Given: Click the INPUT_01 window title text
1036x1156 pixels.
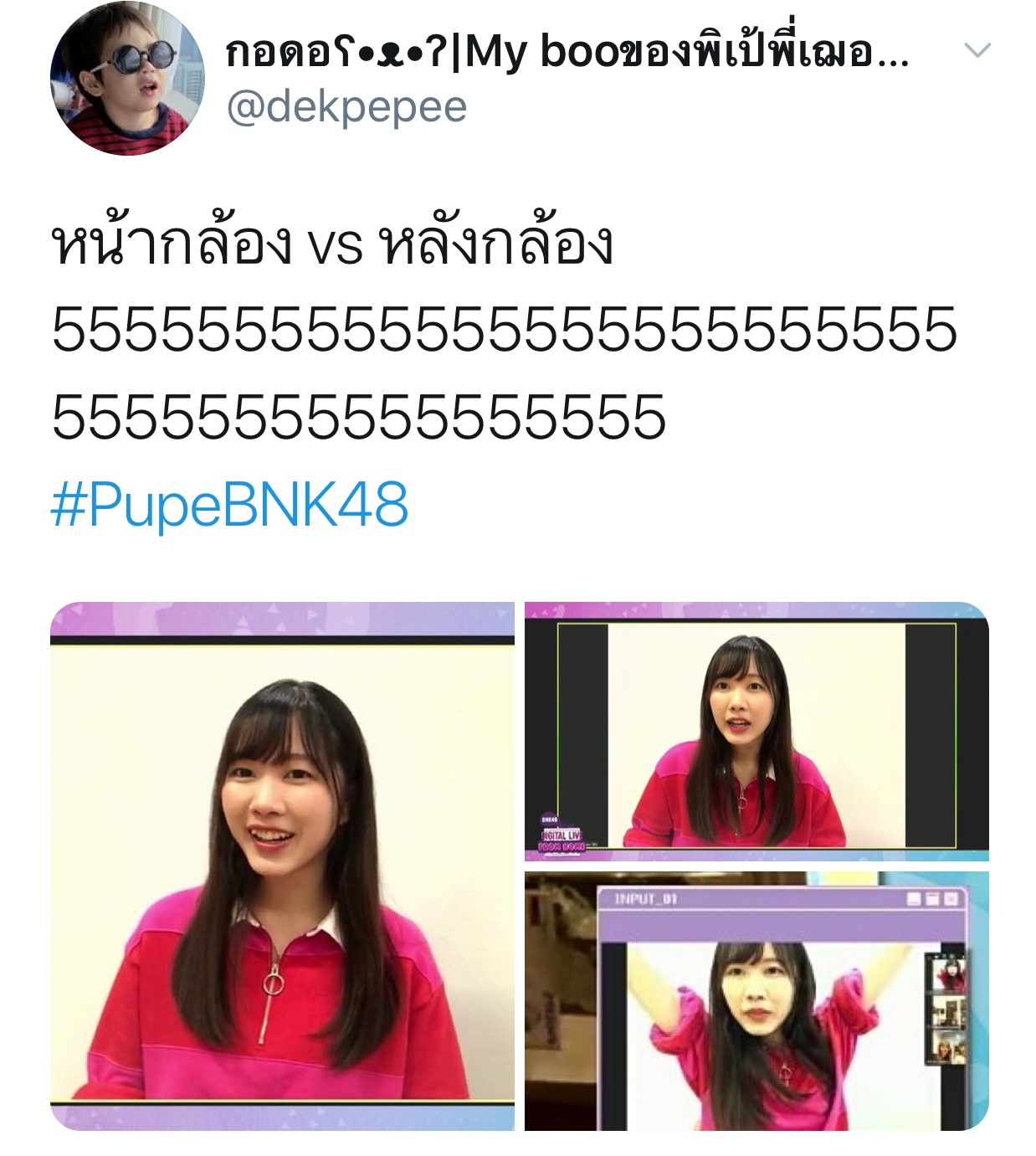Looking at the screenshot, I should pos(645,899).
